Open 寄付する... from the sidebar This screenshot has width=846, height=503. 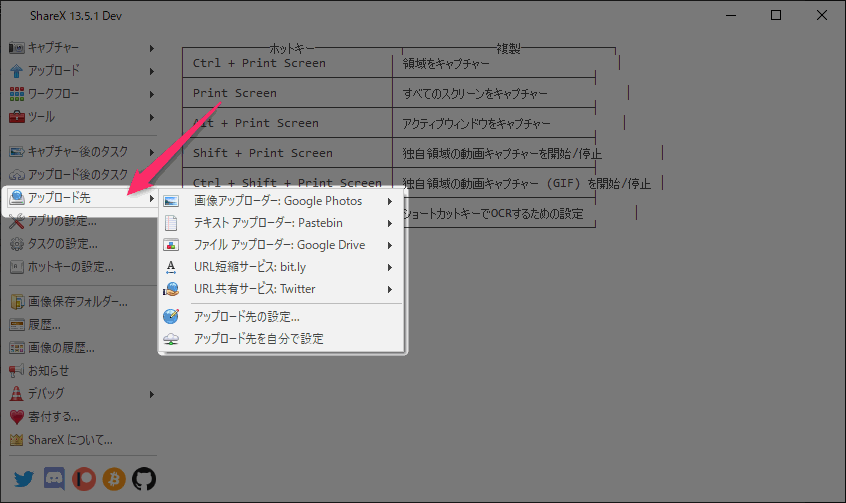click(x=53, y=417)
